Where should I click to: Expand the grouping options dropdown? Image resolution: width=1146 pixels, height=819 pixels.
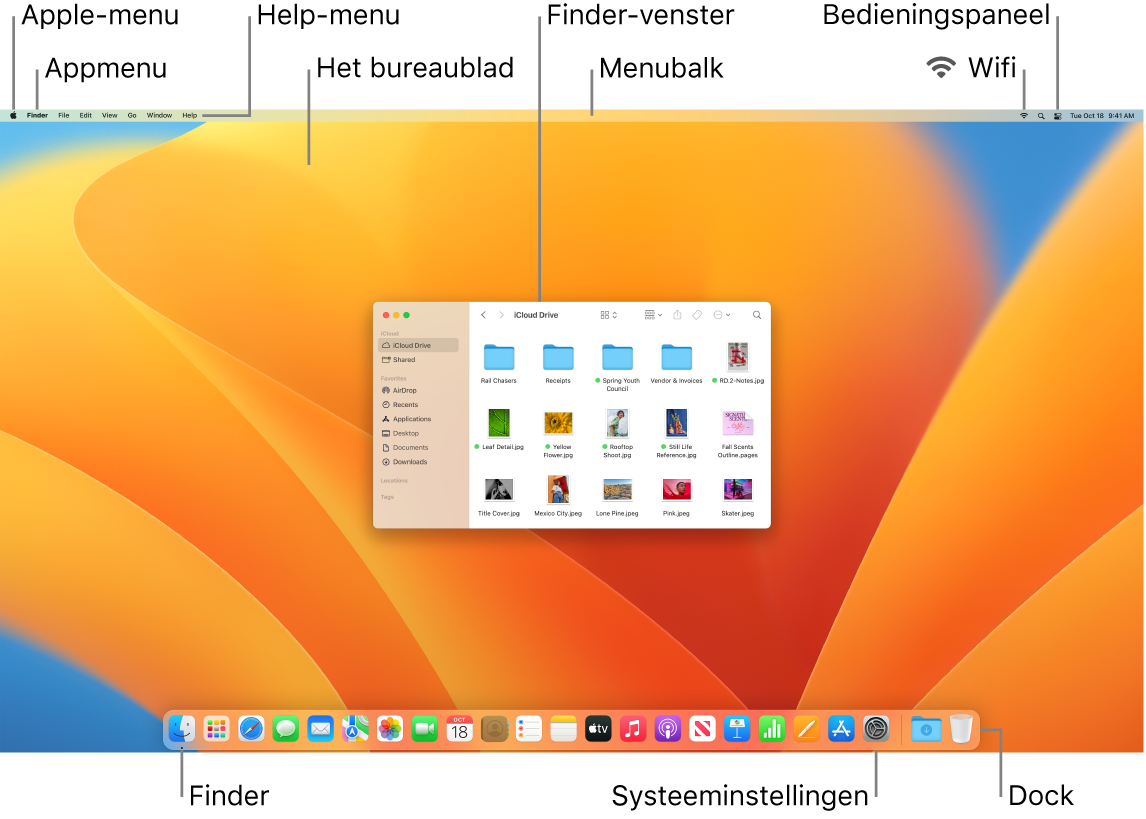[x=660, y=314]
